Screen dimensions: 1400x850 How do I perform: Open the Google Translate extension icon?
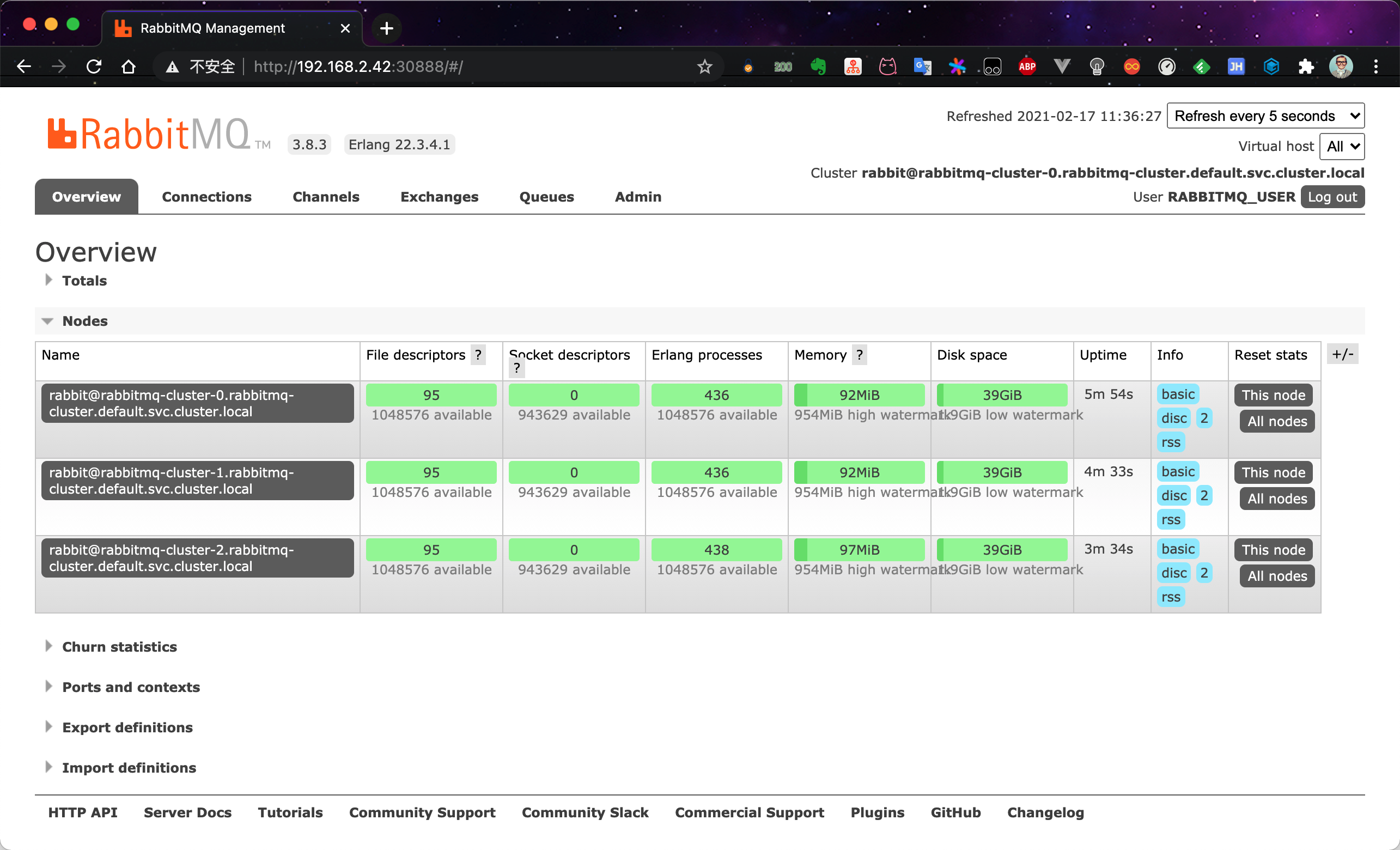click(x=922, y=67)
